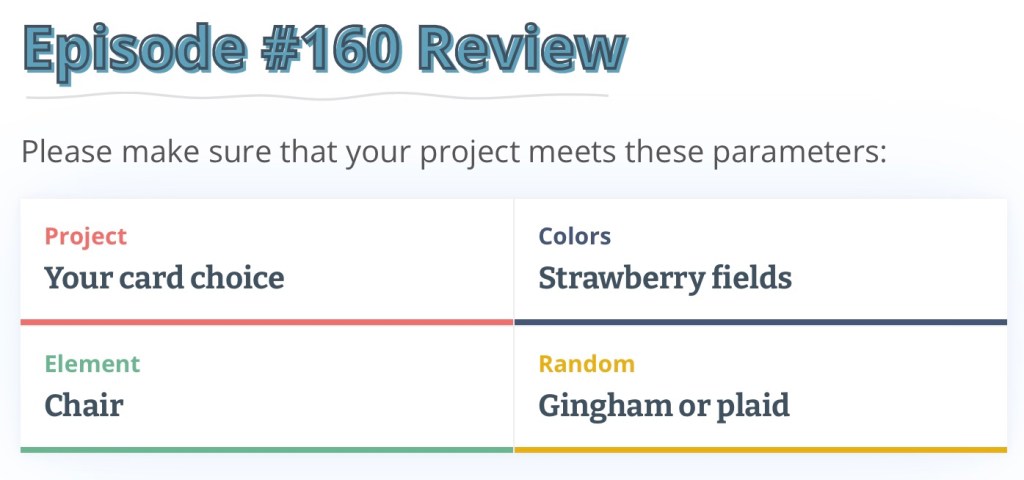Click the red 'Project' label
This screenshot has height=480, width=1024.
tap(86, 236)
